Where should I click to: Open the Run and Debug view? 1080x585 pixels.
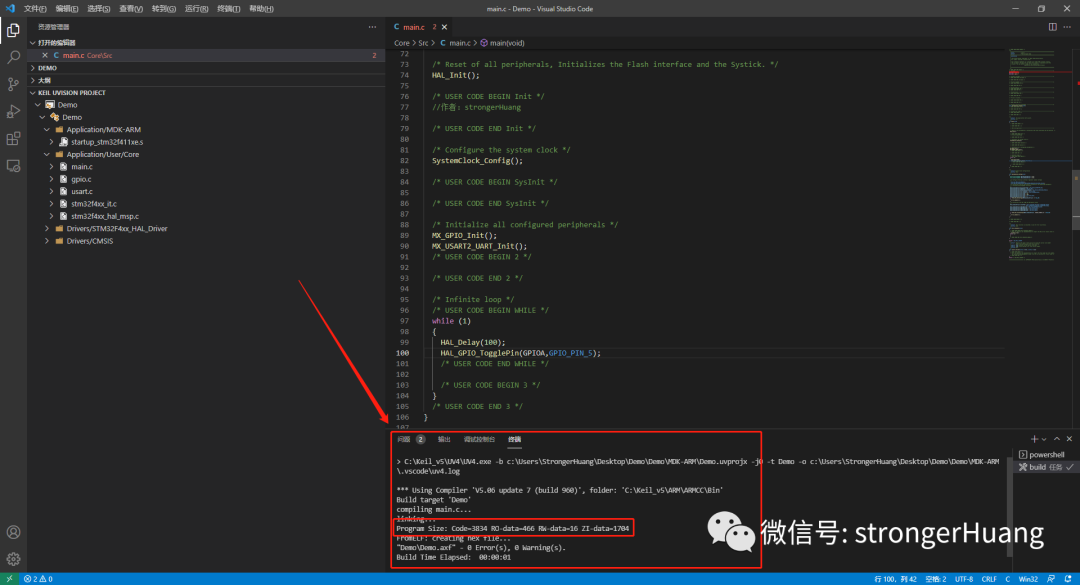[x=13, y=111]
